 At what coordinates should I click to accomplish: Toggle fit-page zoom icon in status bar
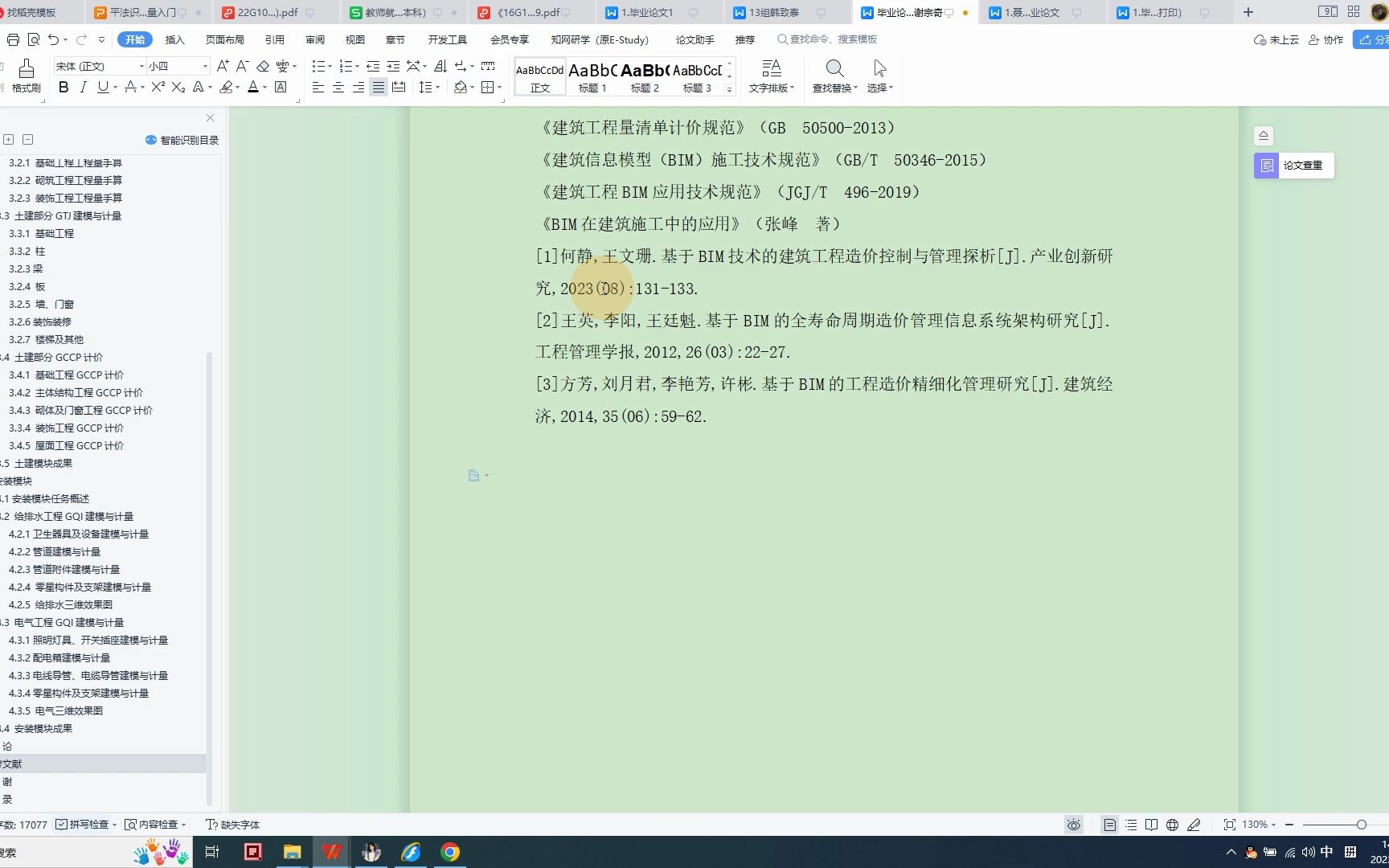(1229, 825)
